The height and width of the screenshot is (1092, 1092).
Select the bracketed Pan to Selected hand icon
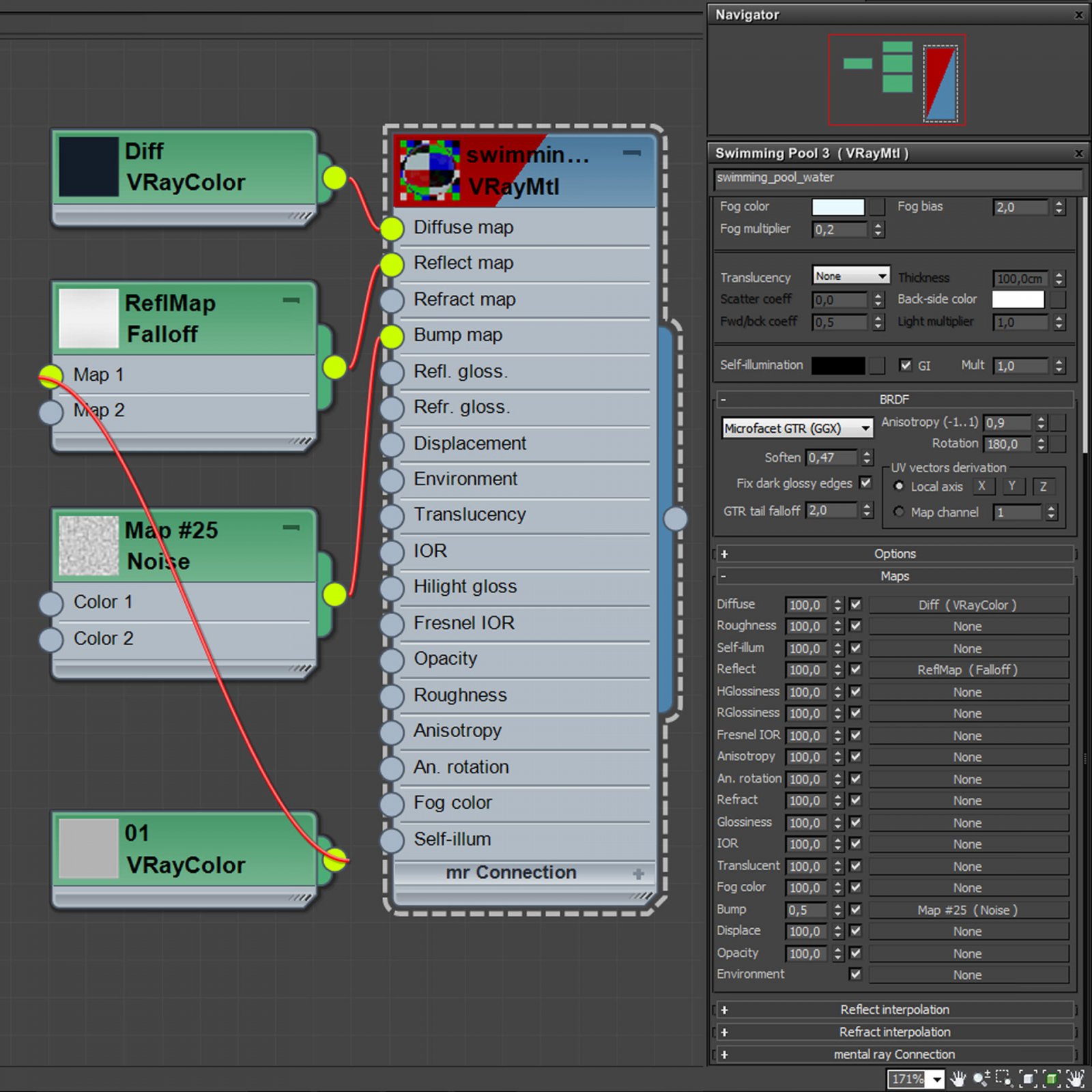(x=1076, y=1078)
